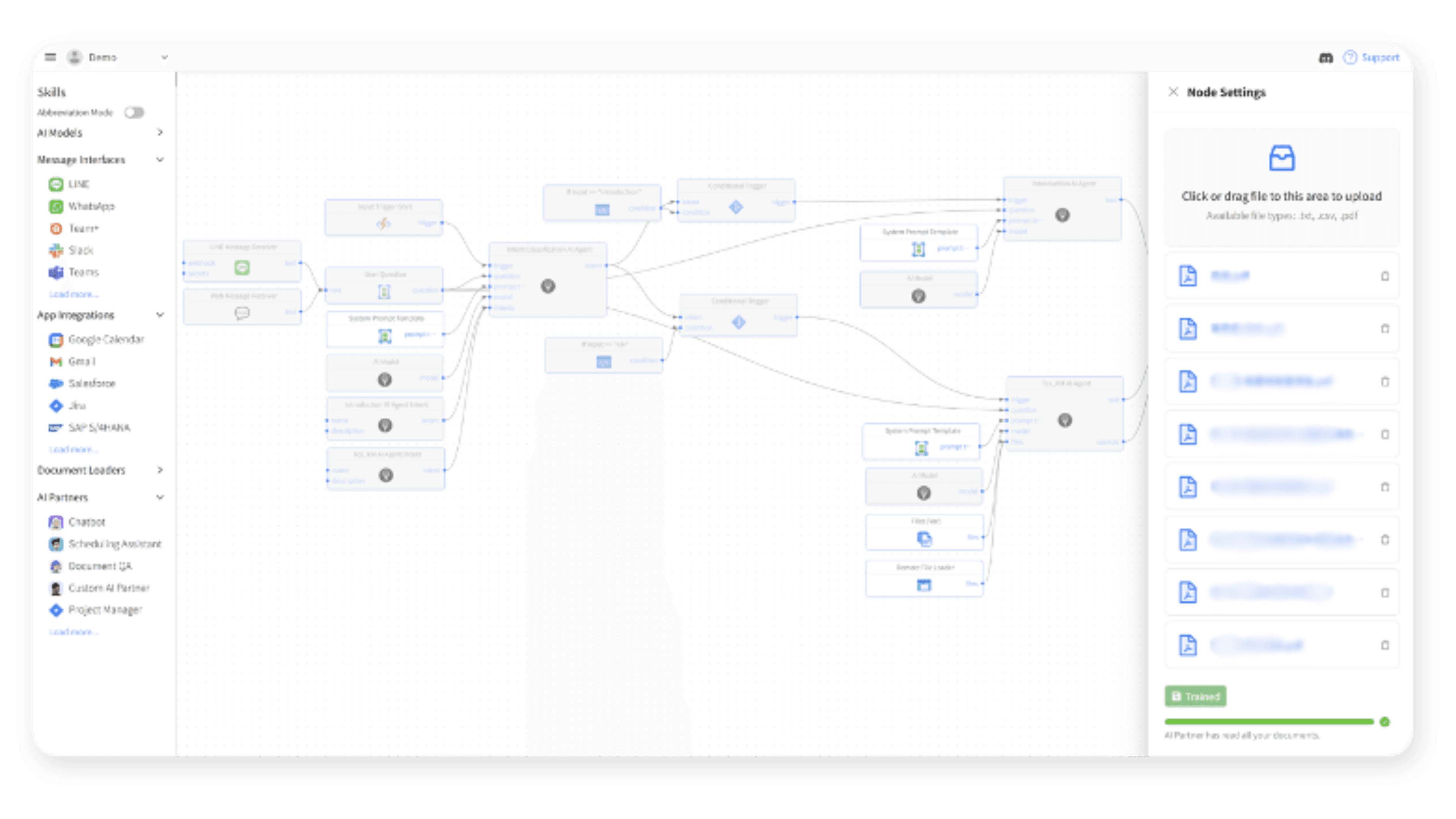Select the Jira integration icon
Image resolution: width=1456 pixels, height=819 pixels.
coord(56,406)
